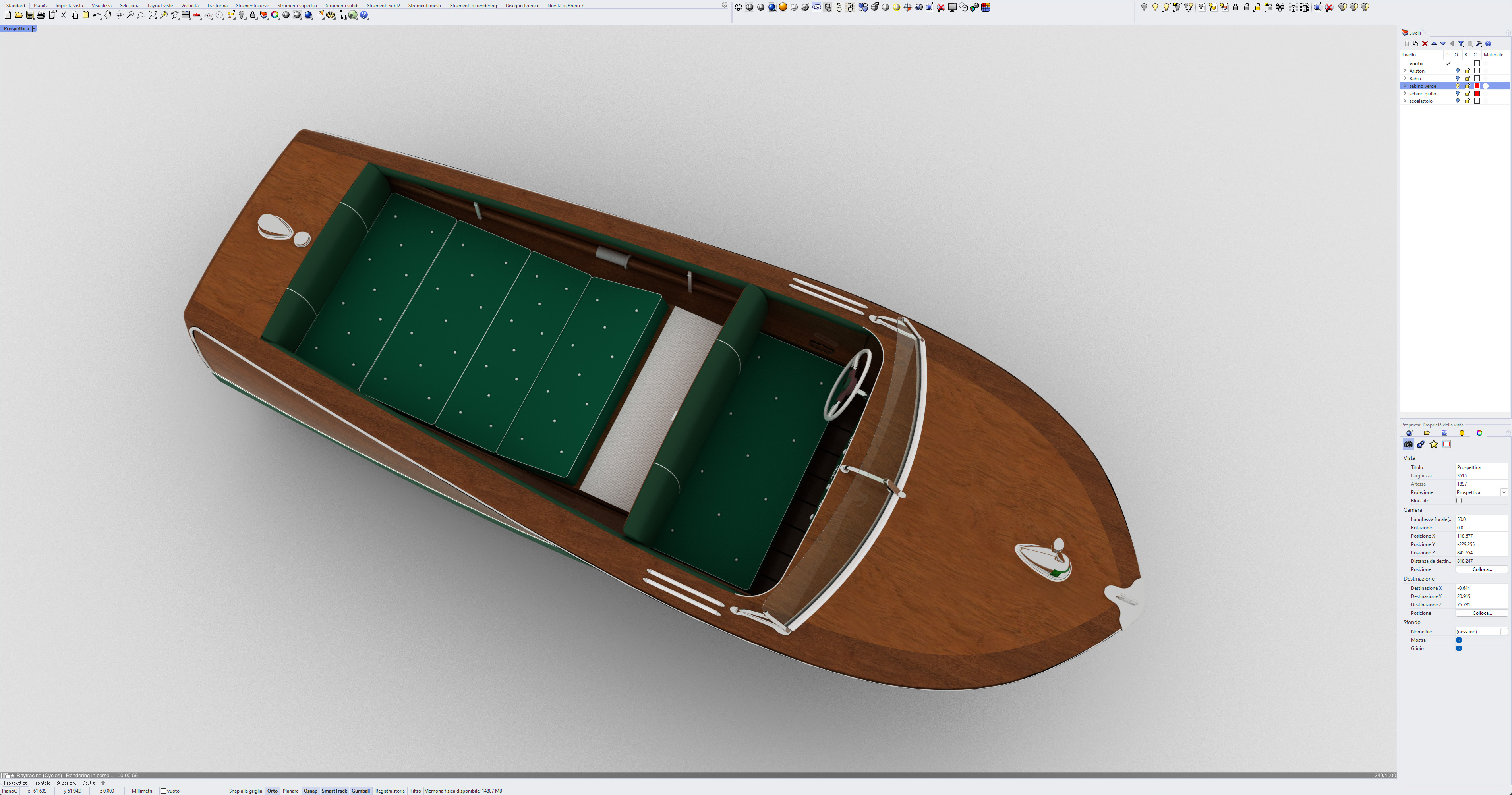Click the Colloca button under Camera

point(1481,569)
